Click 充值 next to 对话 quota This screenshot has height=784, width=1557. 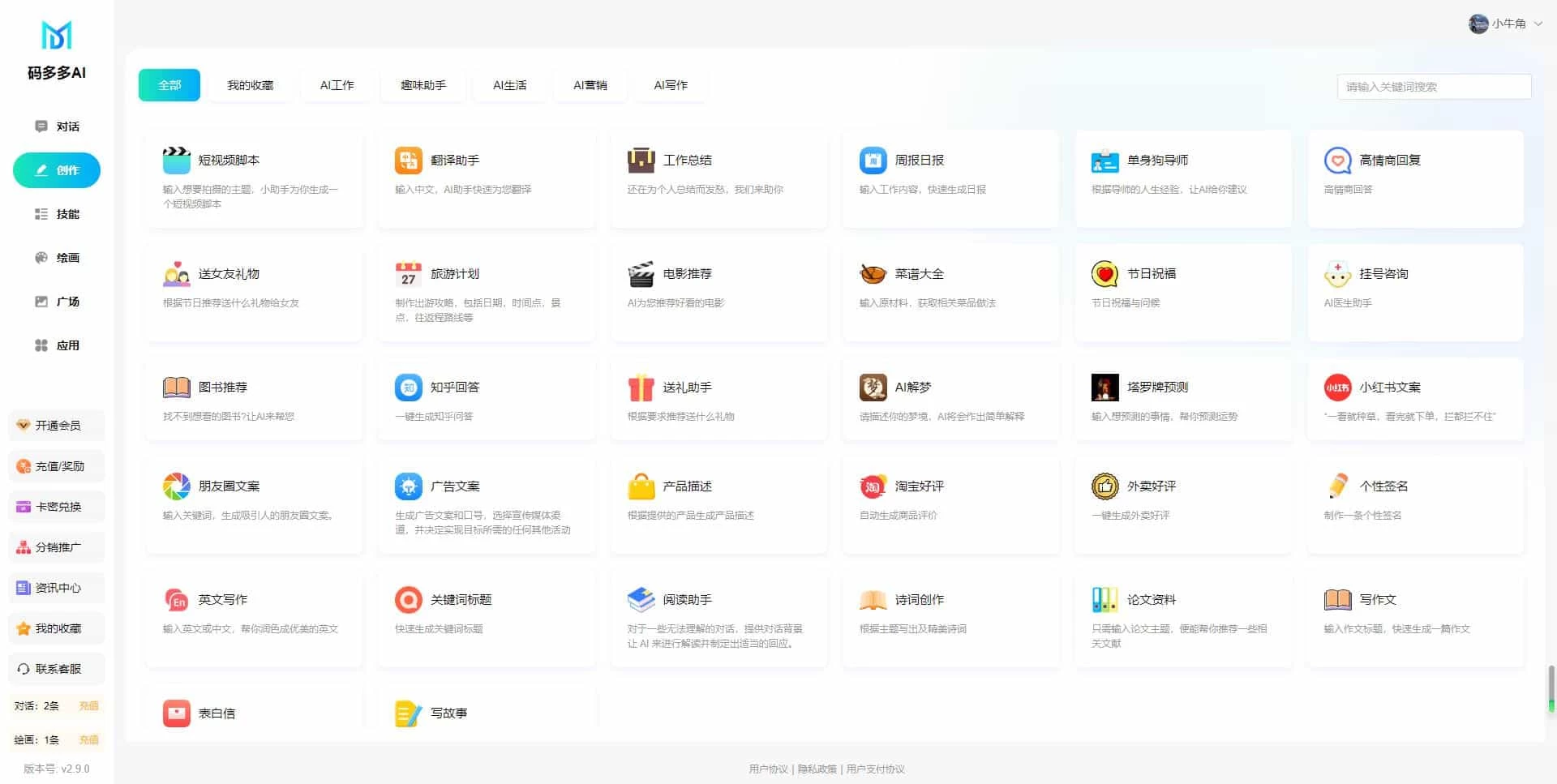point(88,706)
